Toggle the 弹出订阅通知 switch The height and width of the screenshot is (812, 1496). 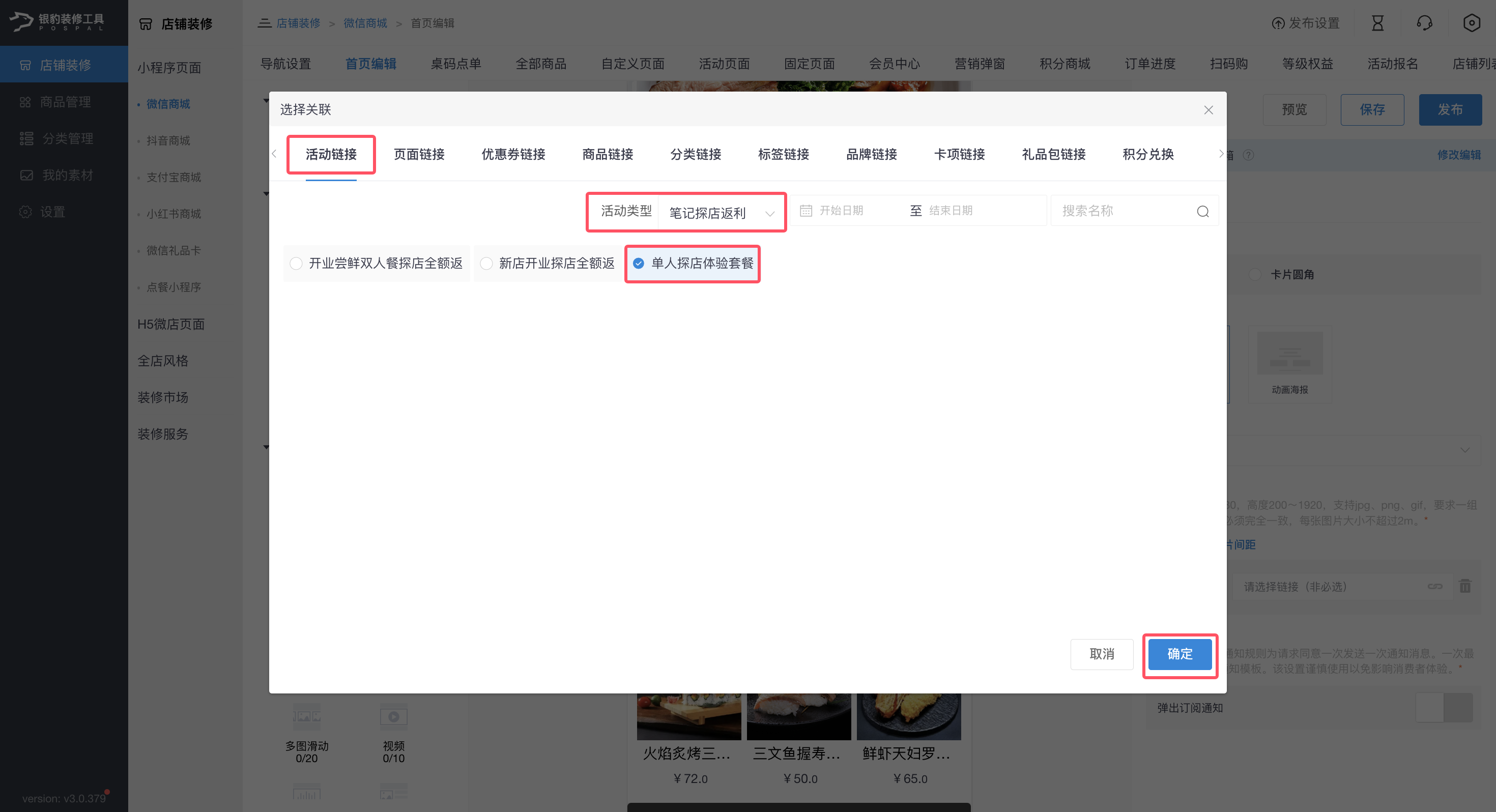pos(1444,708)
